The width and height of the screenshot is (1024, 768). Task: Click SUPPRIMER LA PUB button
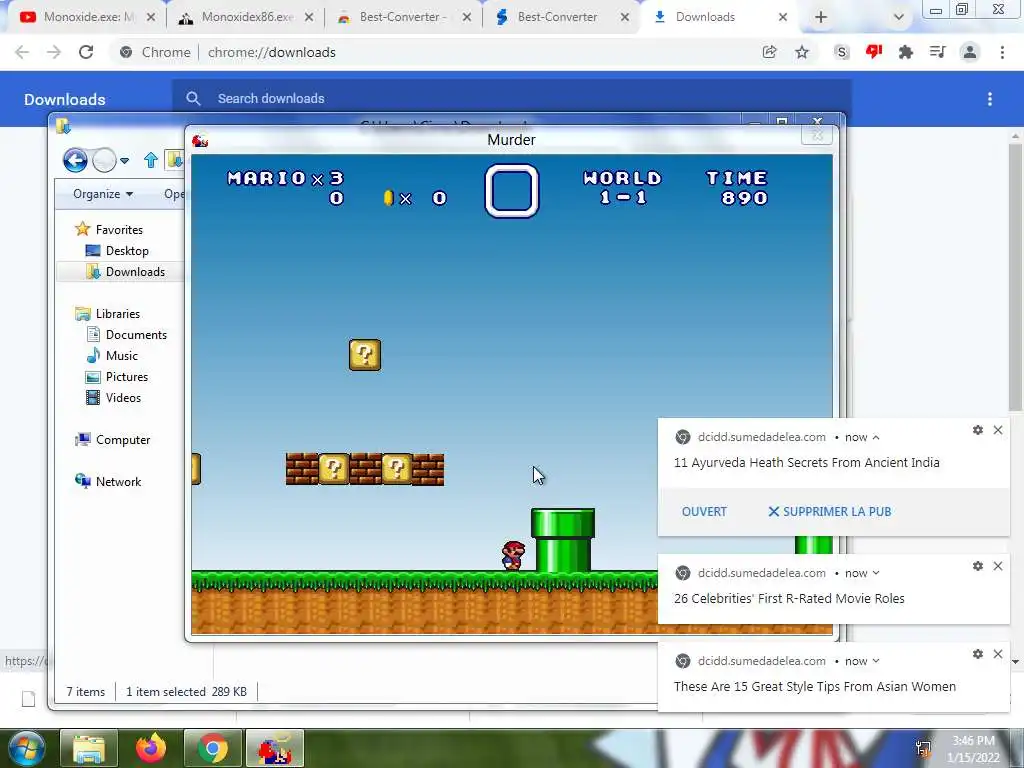[829, 512]
